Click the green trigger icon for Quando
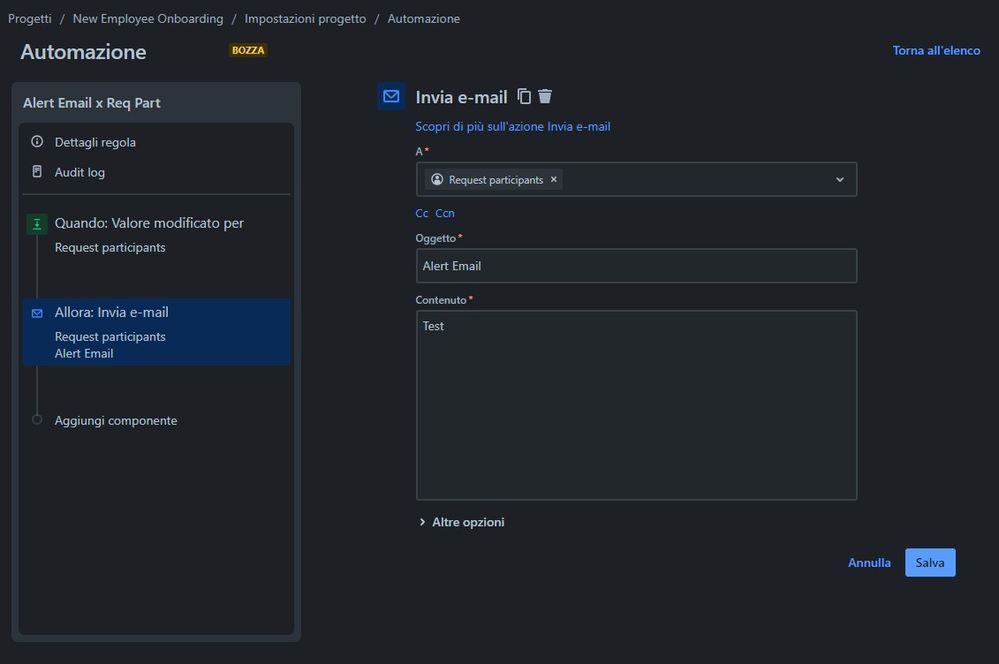 click(37, 224)
